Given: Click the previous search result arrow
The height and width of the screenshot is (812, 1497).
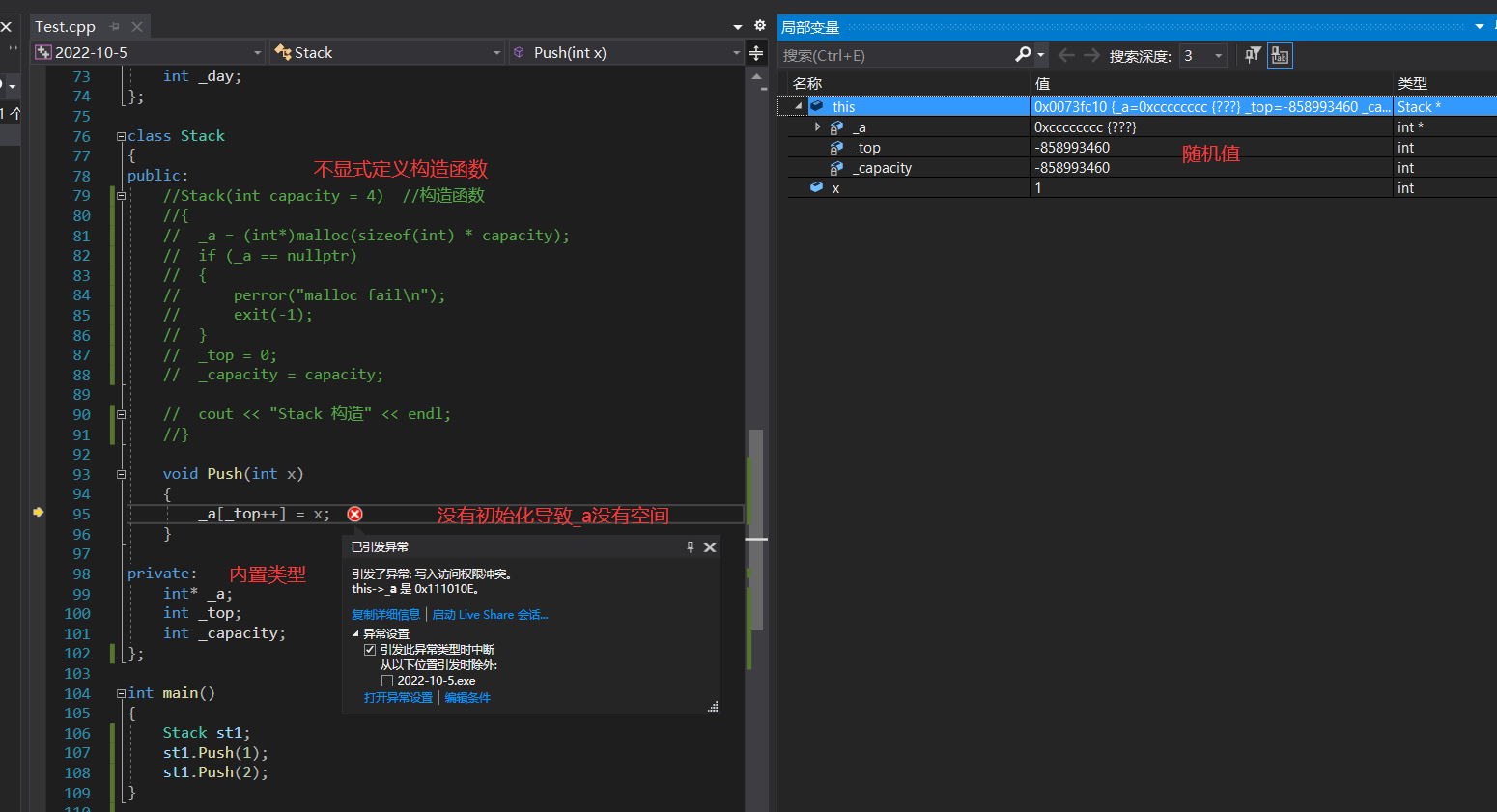Looking at the screenshot, I should [1066, 55].
